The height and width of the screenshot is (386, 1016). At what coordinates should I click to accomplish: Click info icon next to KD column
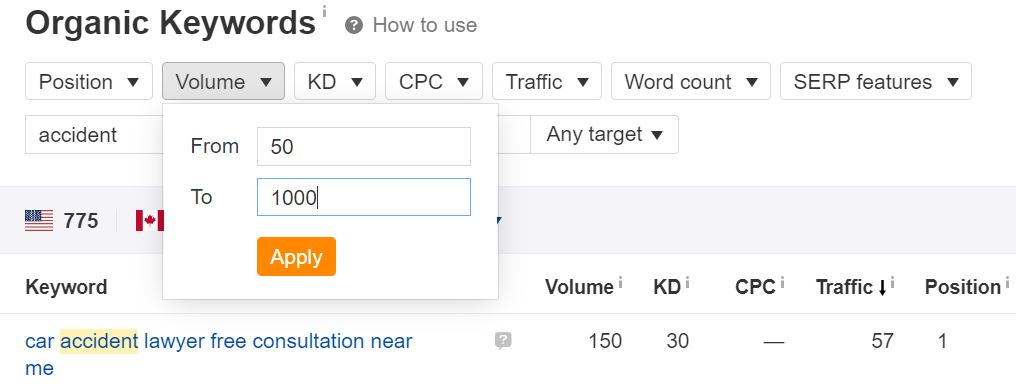tap(687, 282)
